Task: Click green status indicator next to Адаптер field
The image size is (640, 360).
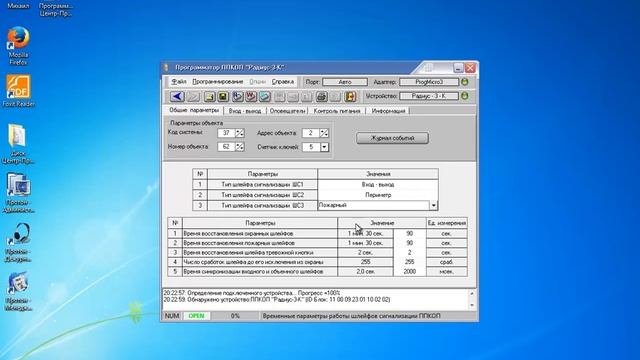Action: 464,82
